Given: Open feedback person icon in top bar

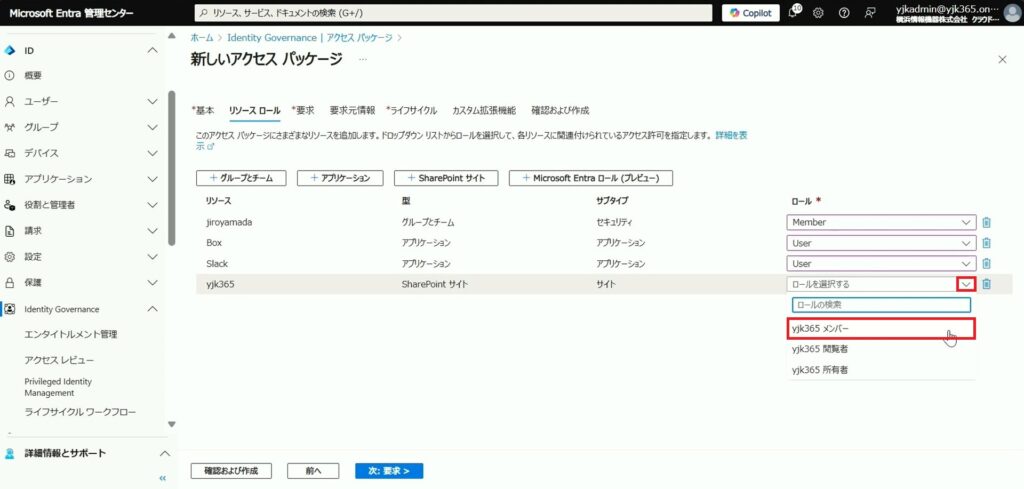Looking at the screenshot, I should coord(869,13).
